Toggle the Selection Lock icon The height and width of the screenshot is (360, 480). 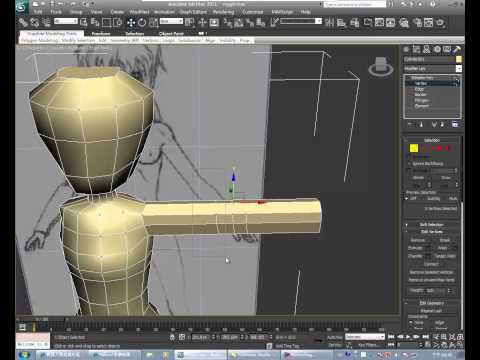(x=172, y=337)
